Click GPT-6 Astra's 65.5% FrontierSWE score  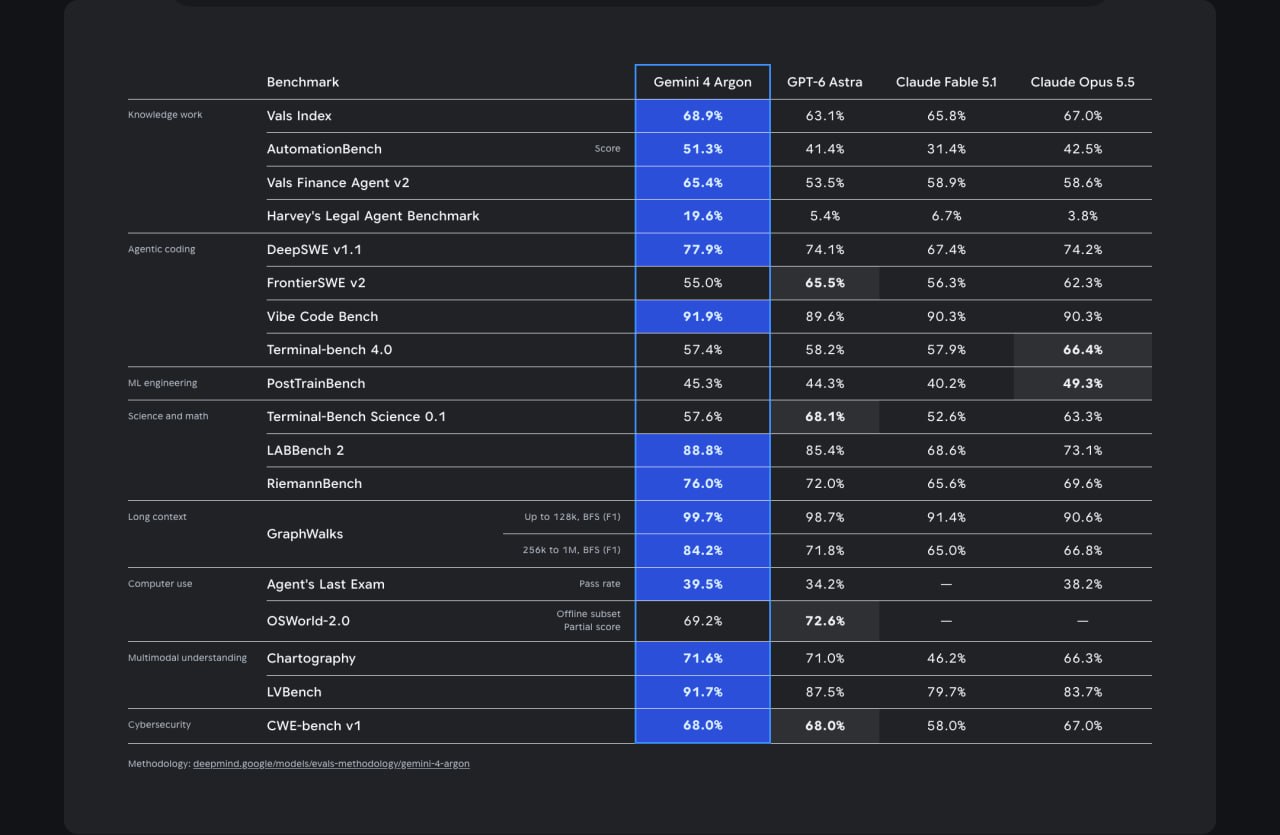pos(825,283)
